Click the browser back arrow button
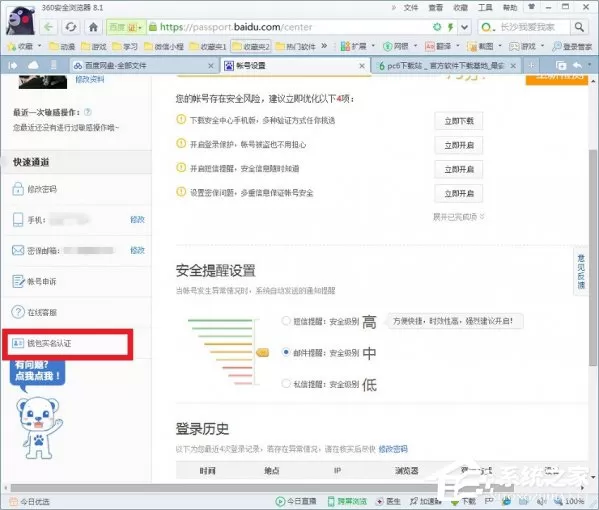This screenshot has width=599, height=510. pos(49,27)
